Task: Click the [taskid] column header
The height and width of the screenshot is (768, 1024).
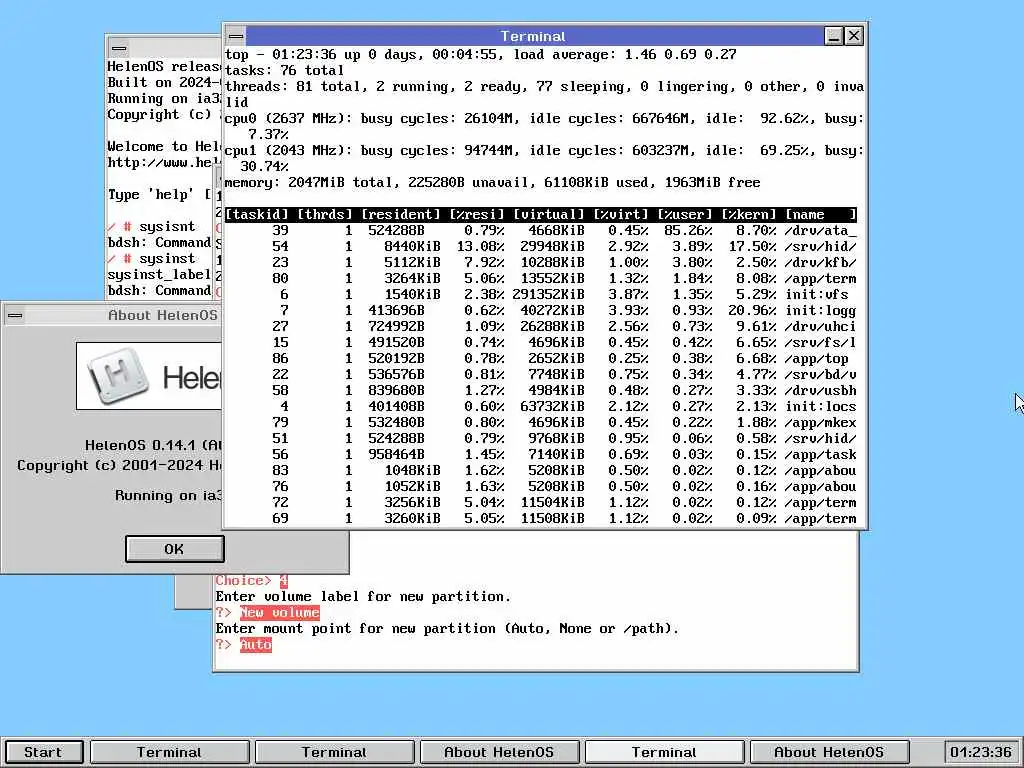Action: coord(257,214)
